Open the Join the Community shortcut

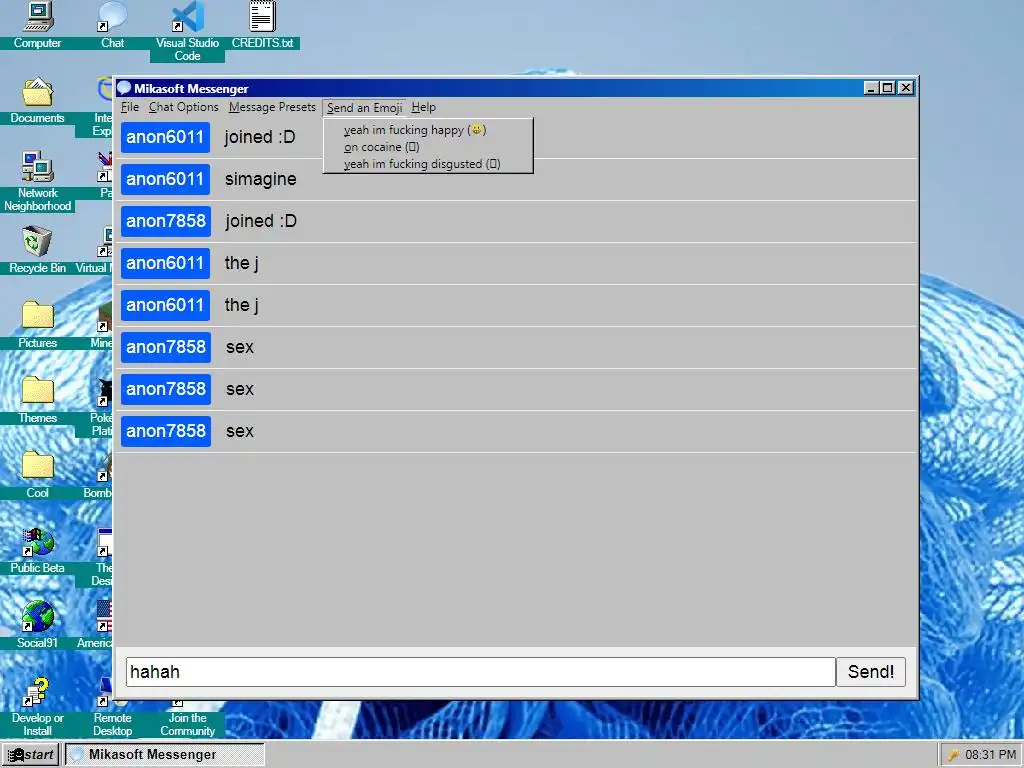coord(187,724)
